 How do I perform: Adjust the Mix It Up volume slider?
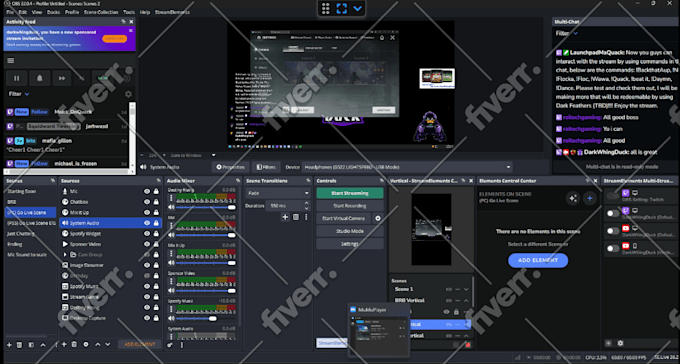point(206,263)
